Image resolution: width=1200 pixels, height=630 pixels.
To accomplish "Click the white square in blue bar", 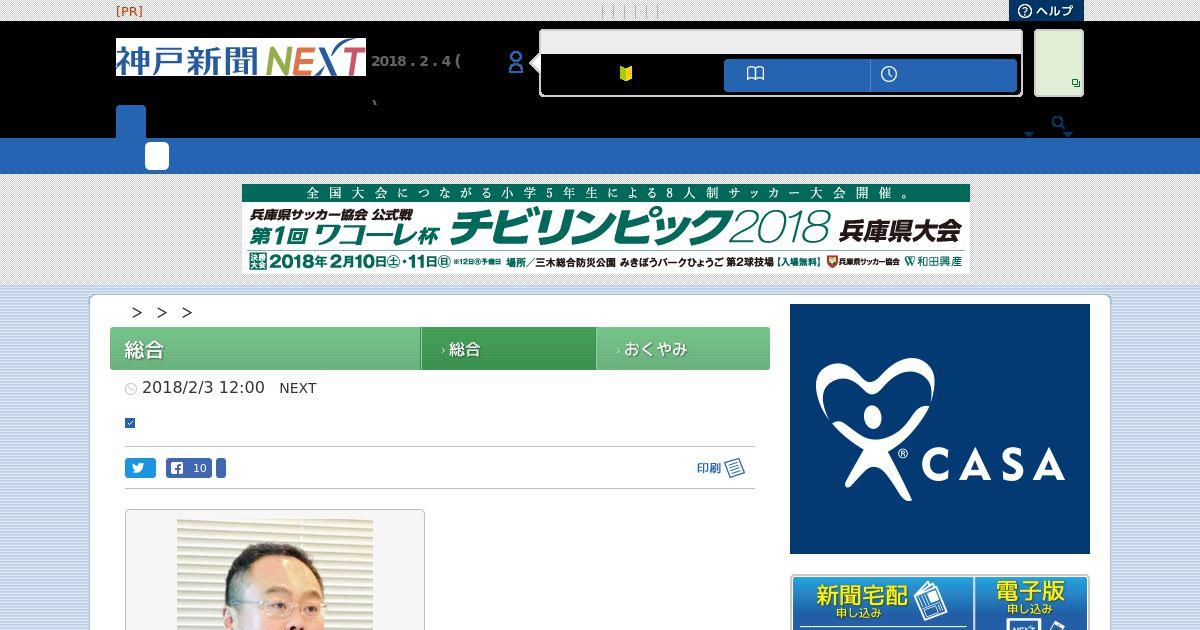I will tap(157, 156).
